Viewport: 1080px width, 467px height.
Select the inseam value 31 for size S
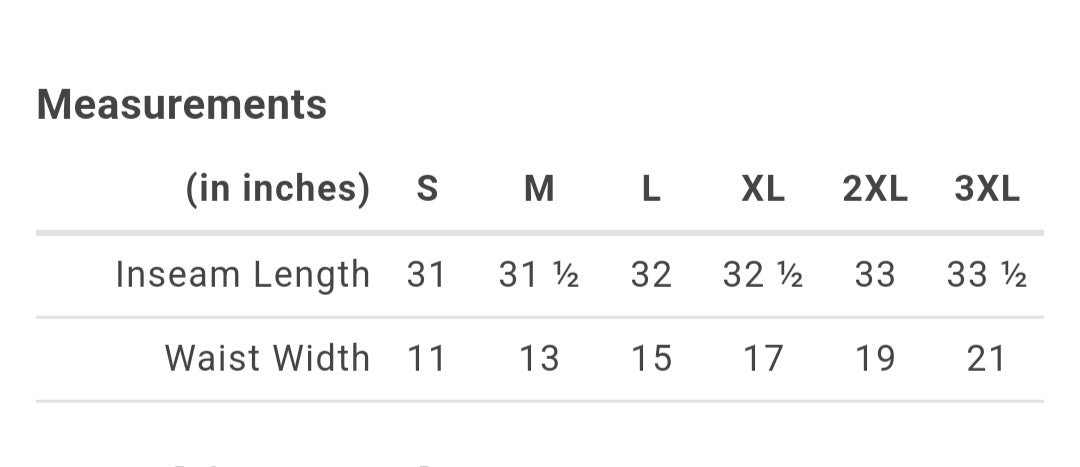[x=427, y=275]
